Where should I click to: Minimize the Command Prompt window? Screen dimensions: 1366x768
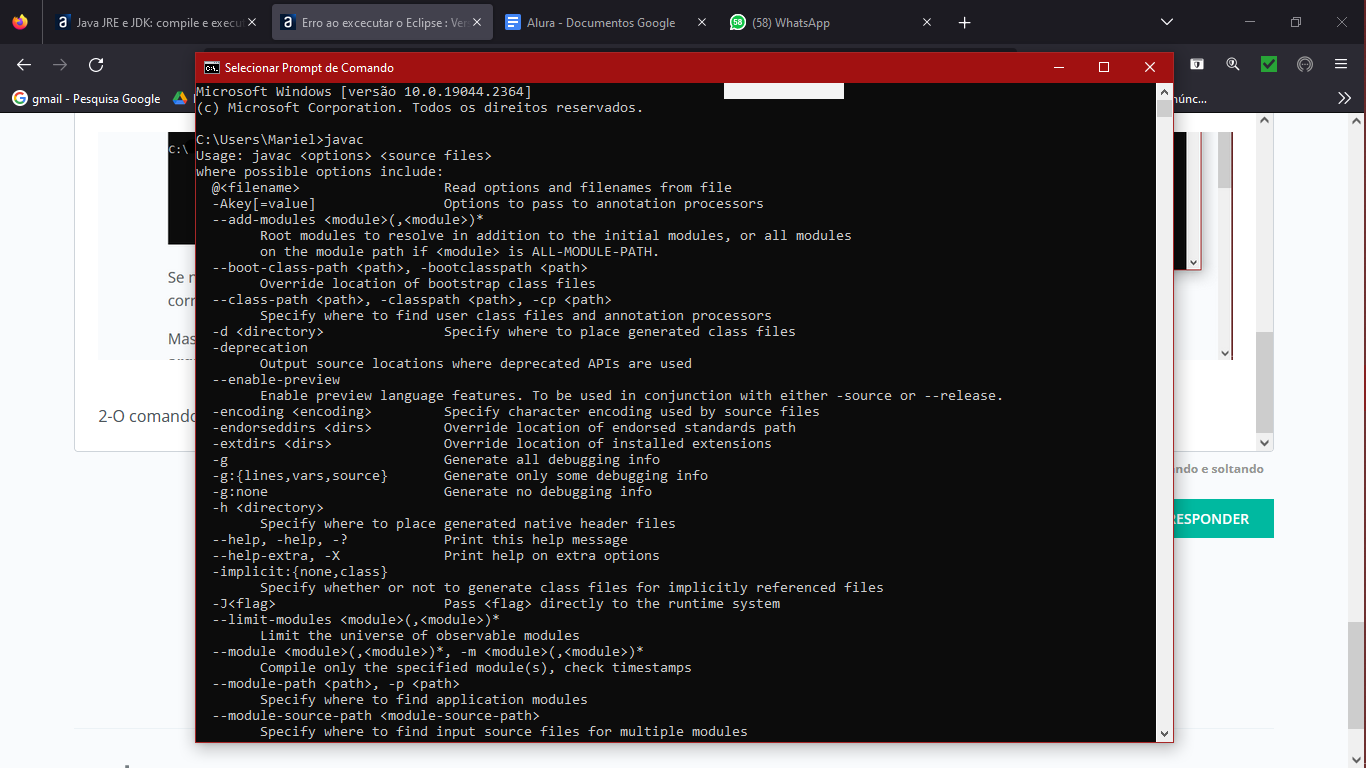pos(1058,67)
